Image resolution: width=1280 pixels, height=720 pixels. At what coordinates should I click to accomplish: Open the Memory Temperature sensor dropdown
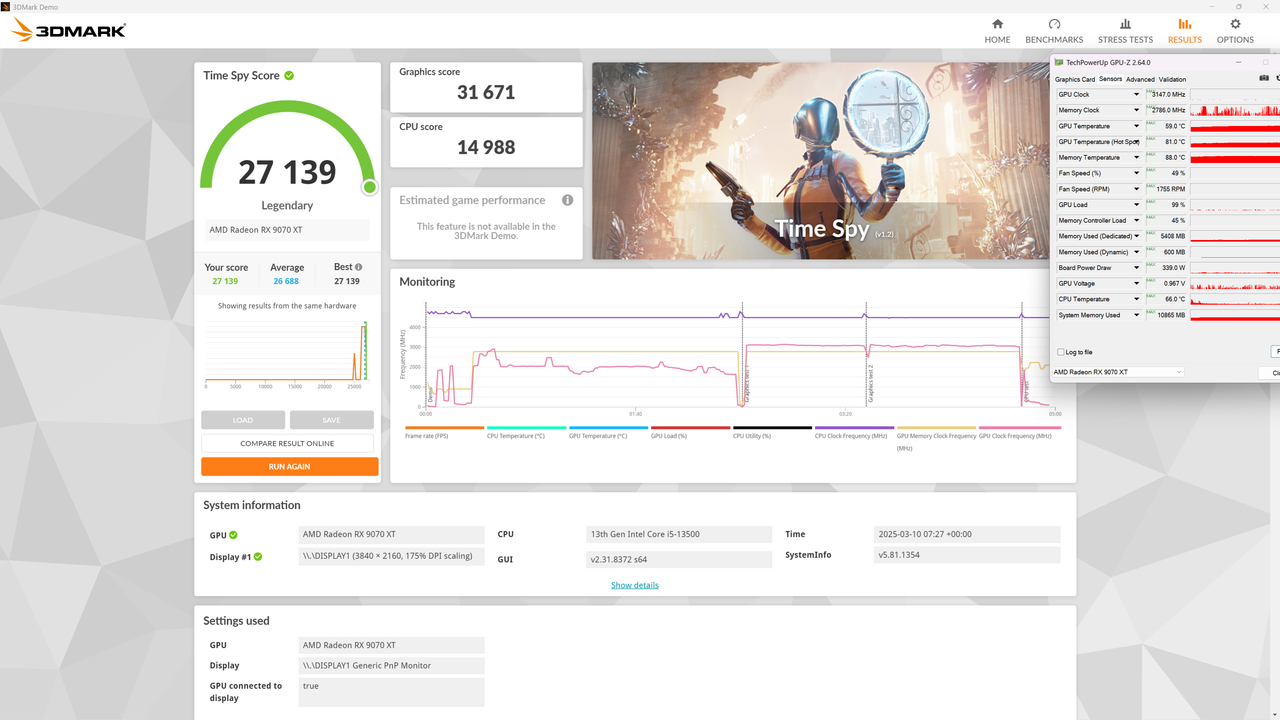[1136, 157]
